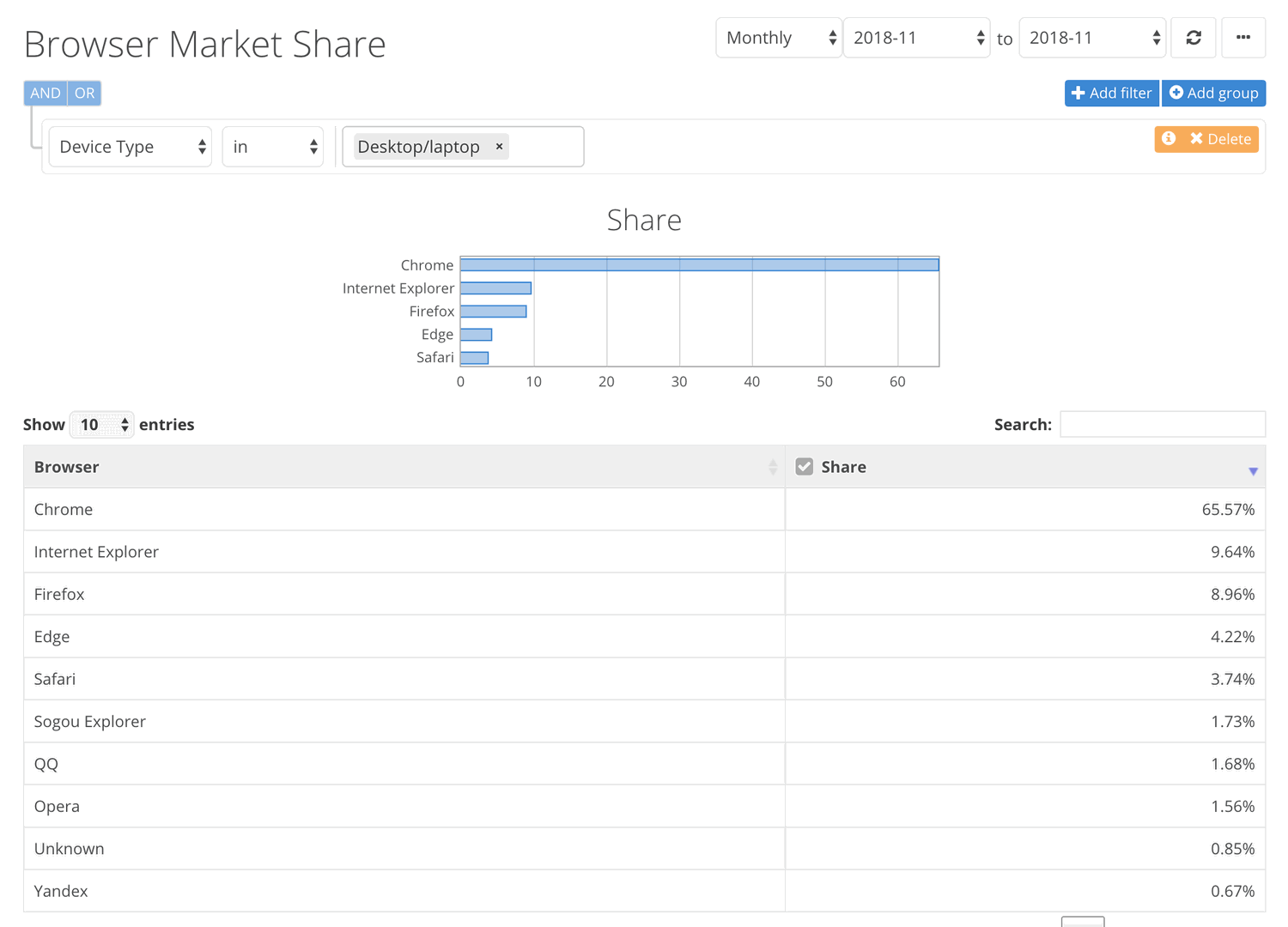Screen dimensions: 1288x927
Task: Remove the Desktop/laptop filter value
Action: (499, 146)
